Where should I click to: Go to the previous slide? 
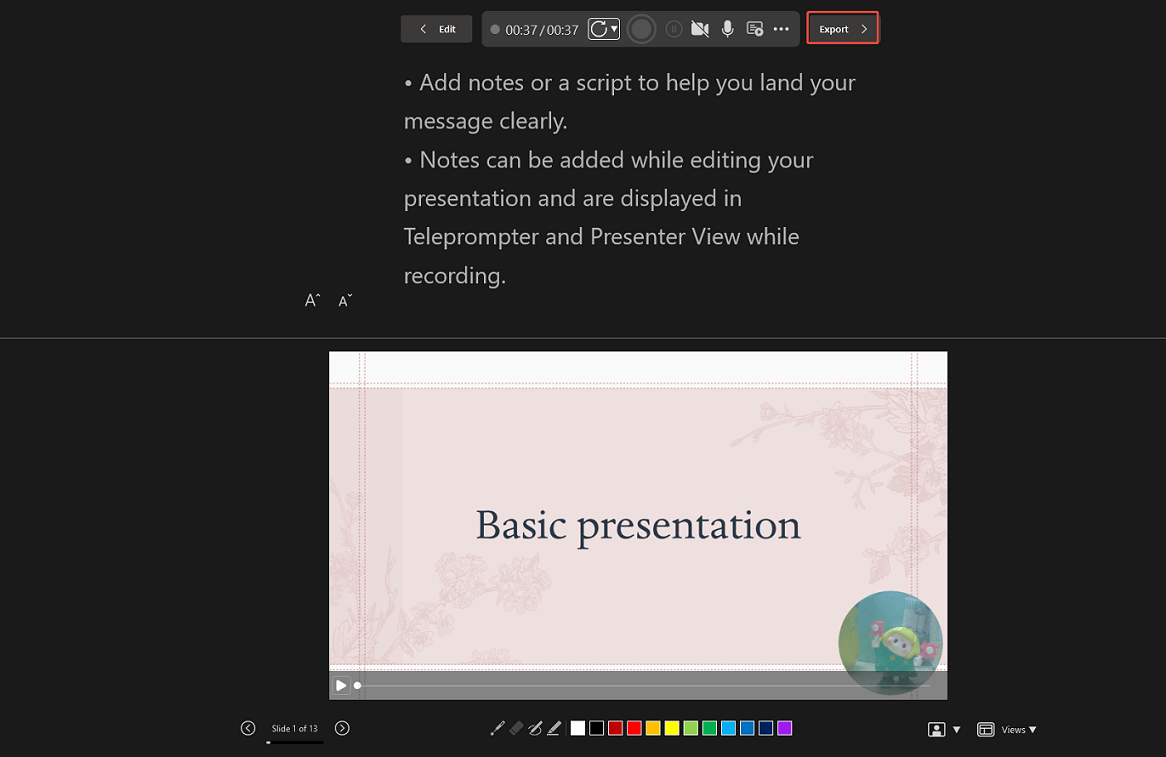click(248, 728)
